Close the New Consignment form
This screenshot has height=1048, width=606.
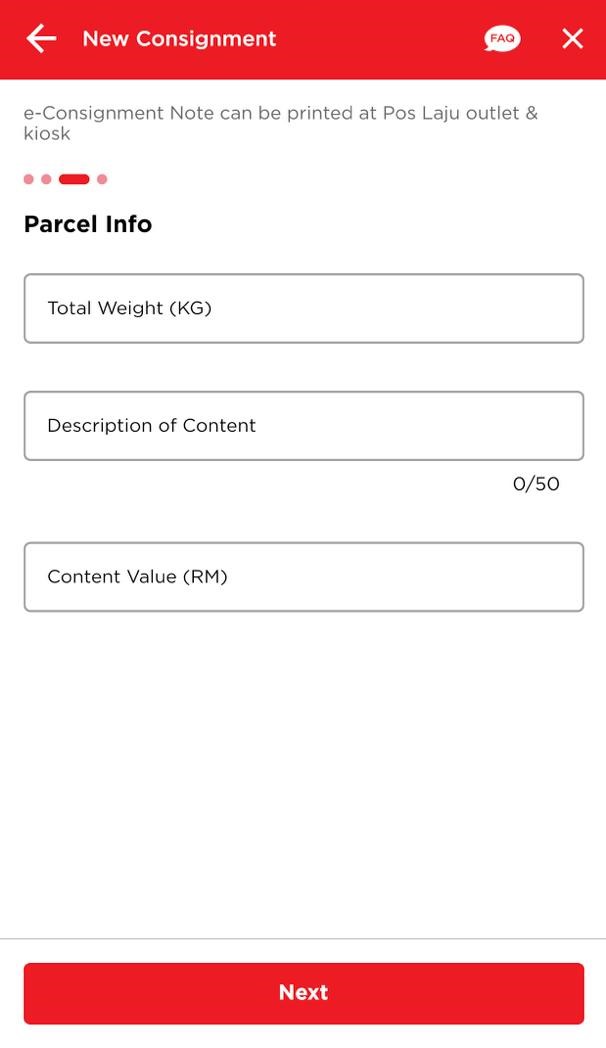(x=572, y=39)
